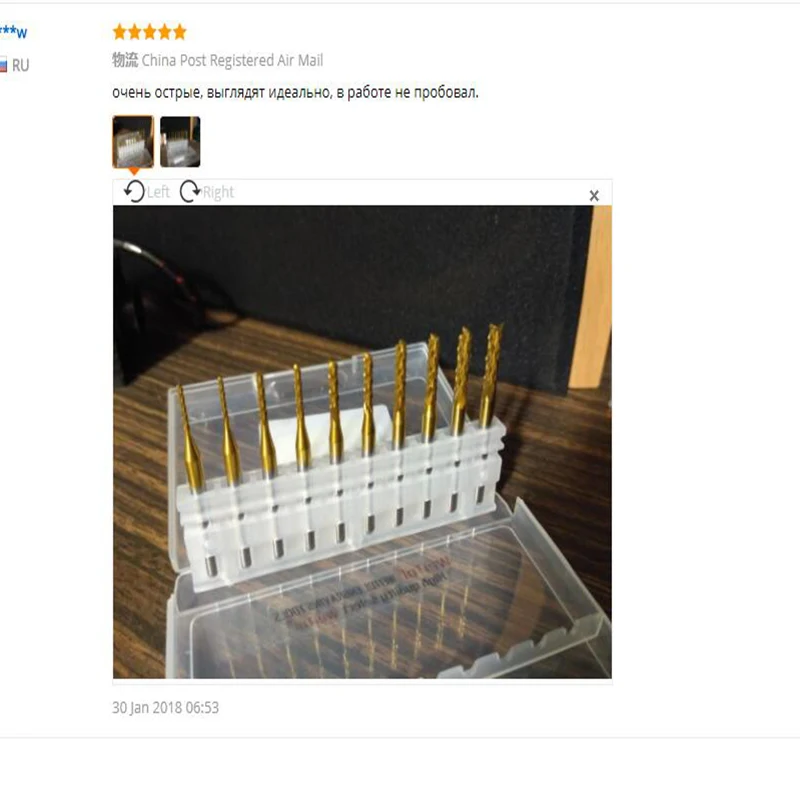The image size is (800, 800).
Task: Click the China Post Registered Air Mail text
Action: point(232,60)
